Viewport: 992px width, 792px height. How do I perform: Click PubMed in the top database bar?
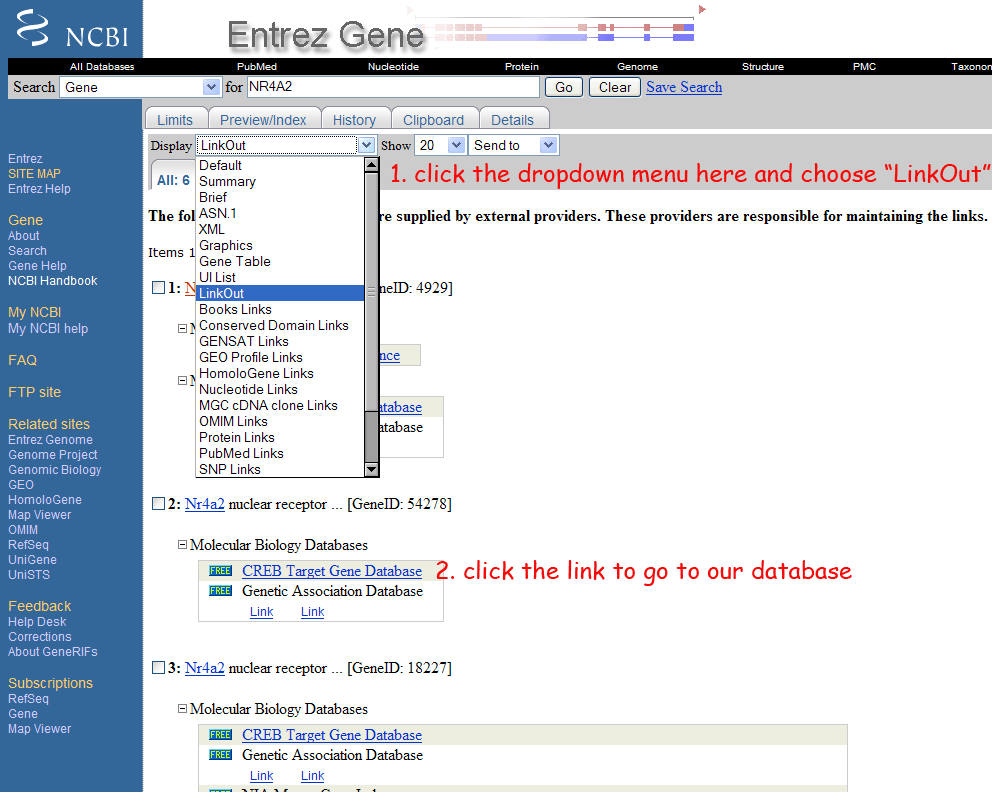point(257,66)
